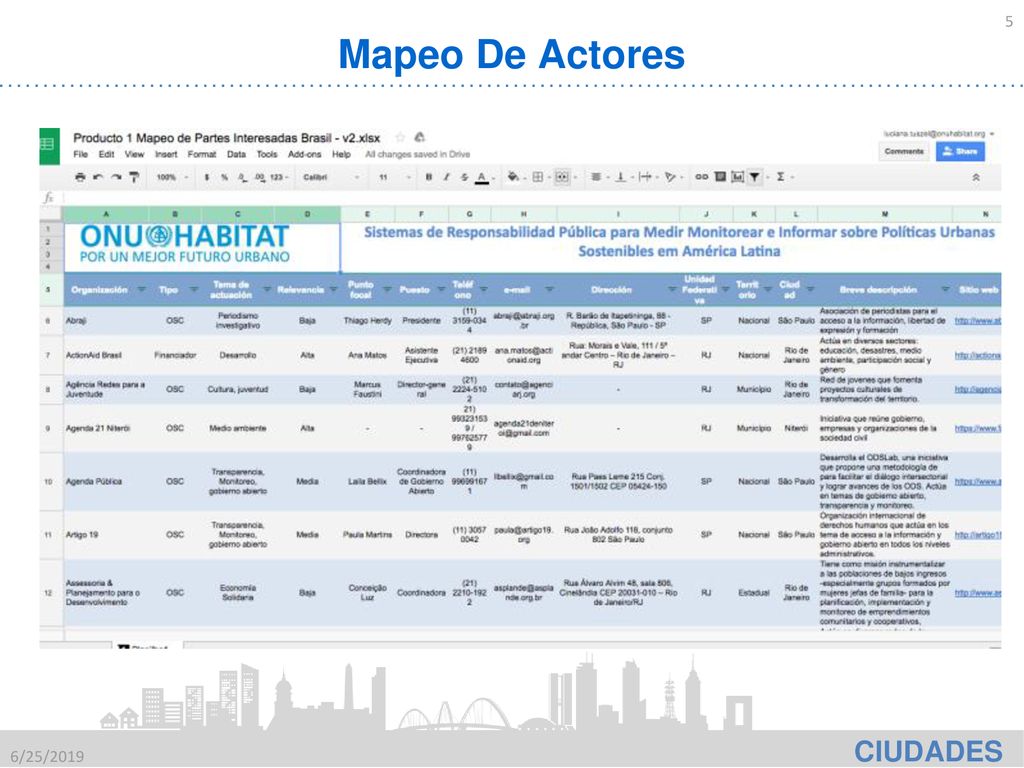Open the Calibri font dropdown

click(x=331, y=177)
